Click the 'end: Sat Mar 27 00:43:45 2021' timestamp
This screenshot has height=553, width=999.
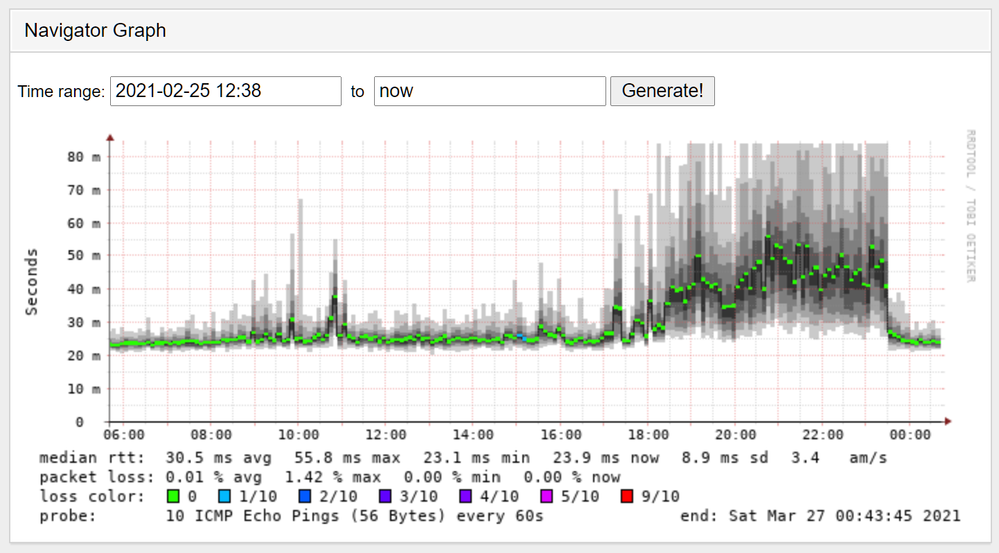click(x=820, y=515)
